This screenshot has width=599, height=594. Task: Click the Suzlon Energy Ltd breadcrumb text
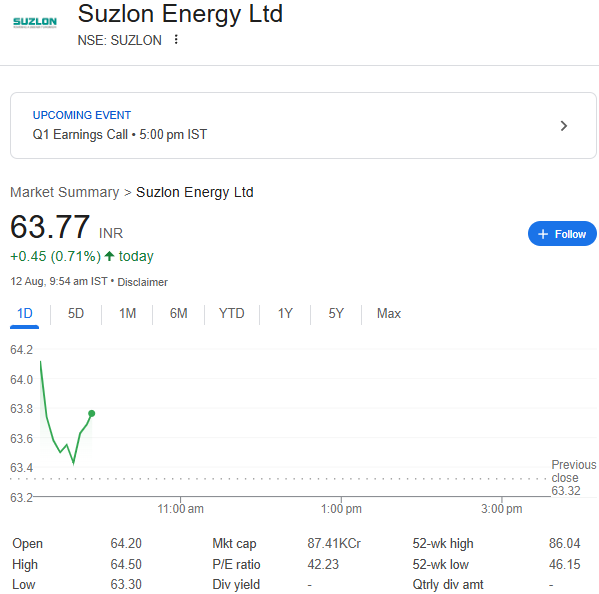click(x=194, y=192)
